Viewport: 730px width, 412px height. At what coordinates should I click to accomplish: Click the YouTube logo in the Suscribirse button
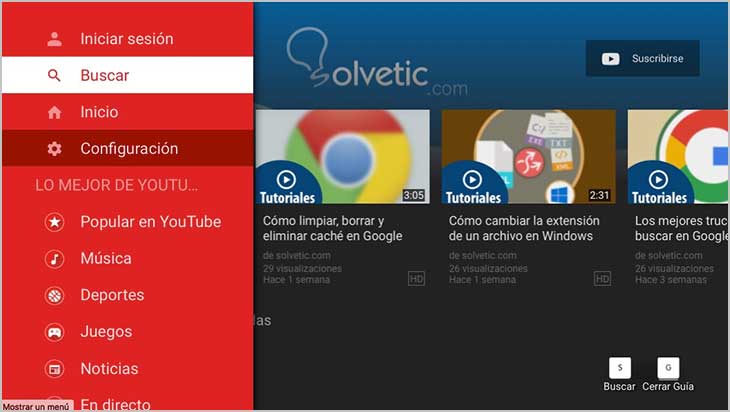pyautogui.click(x=610, y=59)
